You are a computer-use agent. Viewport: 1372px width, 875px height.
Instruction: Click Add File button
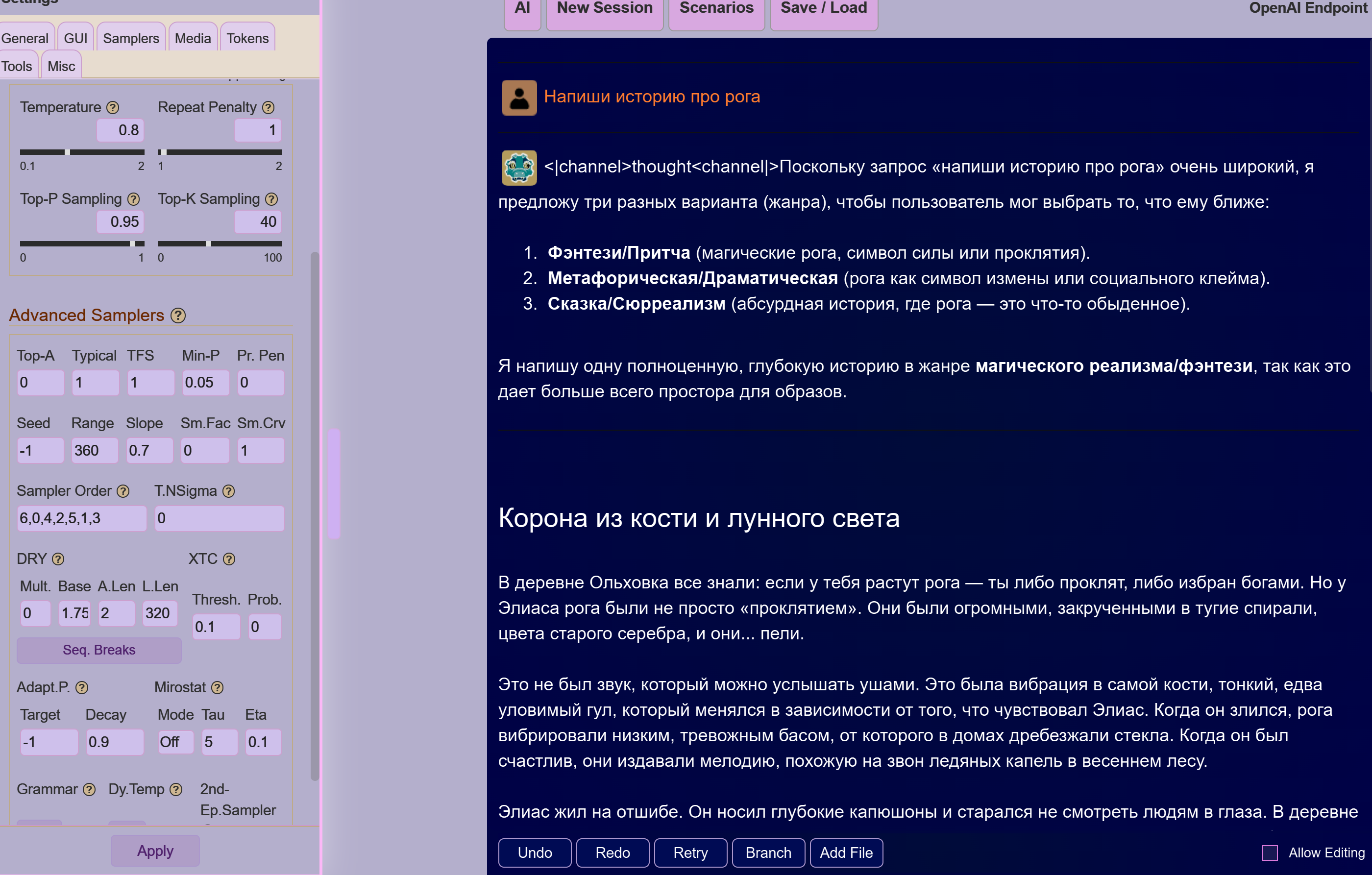coord(847,853)
